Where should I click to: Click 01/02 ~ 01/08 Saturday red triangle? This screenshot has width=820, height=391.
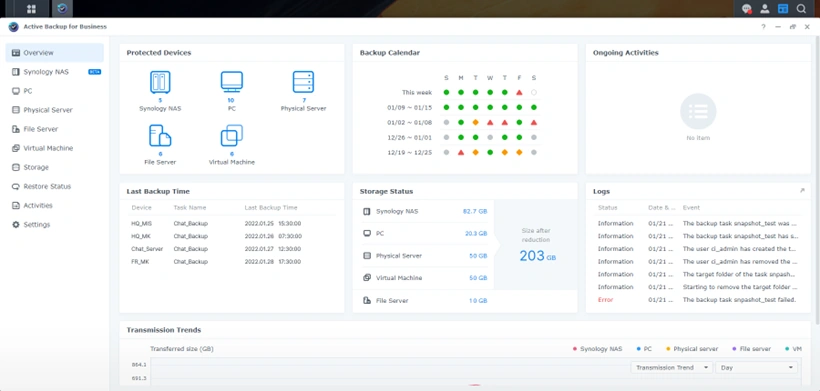(x=533, y=122)
